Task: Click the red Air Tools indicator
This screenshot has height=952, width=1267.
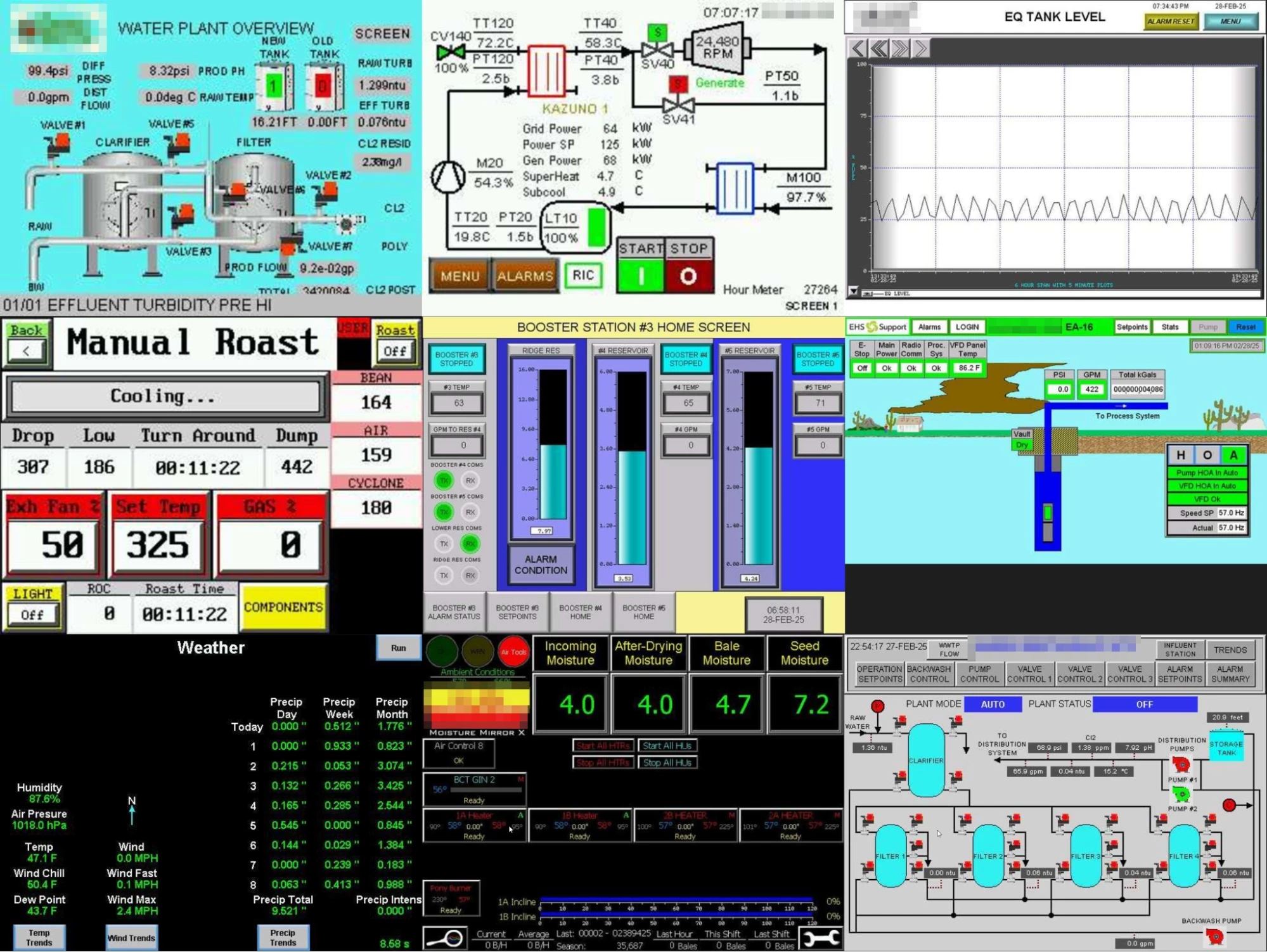Action: pyautogui.click(x=513, y=652)
